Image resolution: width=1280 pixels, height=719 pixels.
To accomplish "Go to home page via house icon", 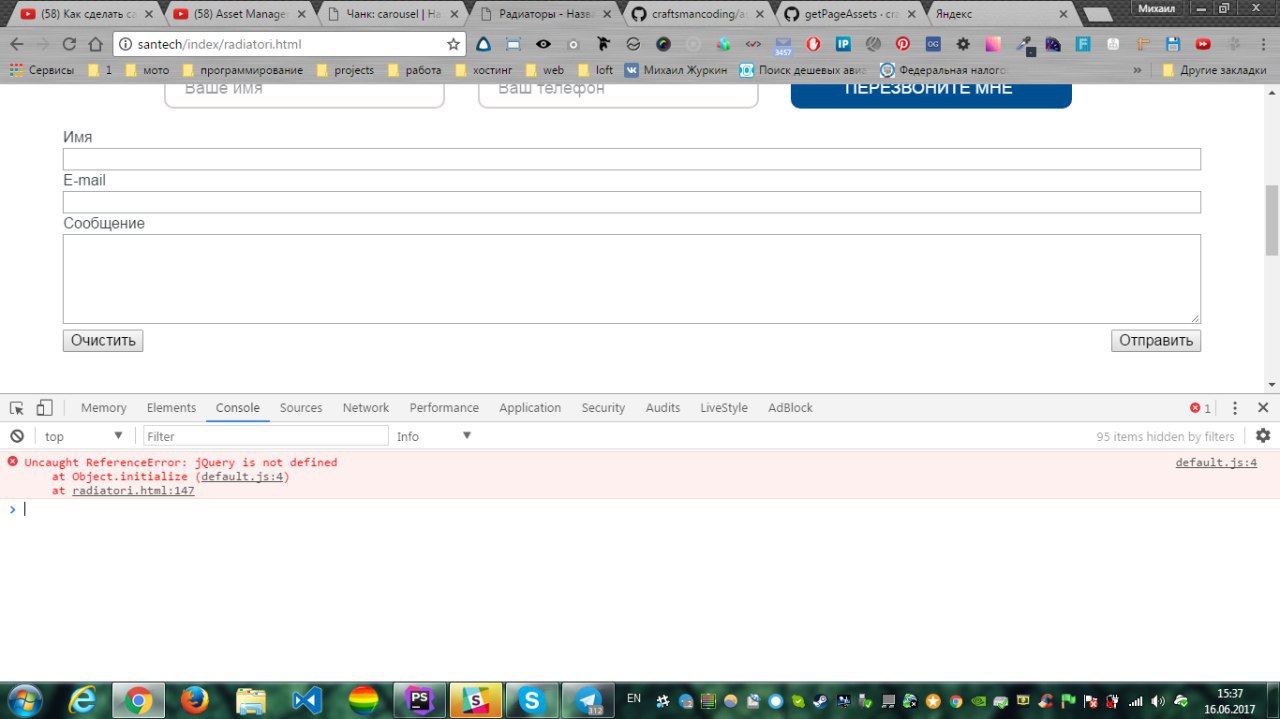I will tap(95, 44).
